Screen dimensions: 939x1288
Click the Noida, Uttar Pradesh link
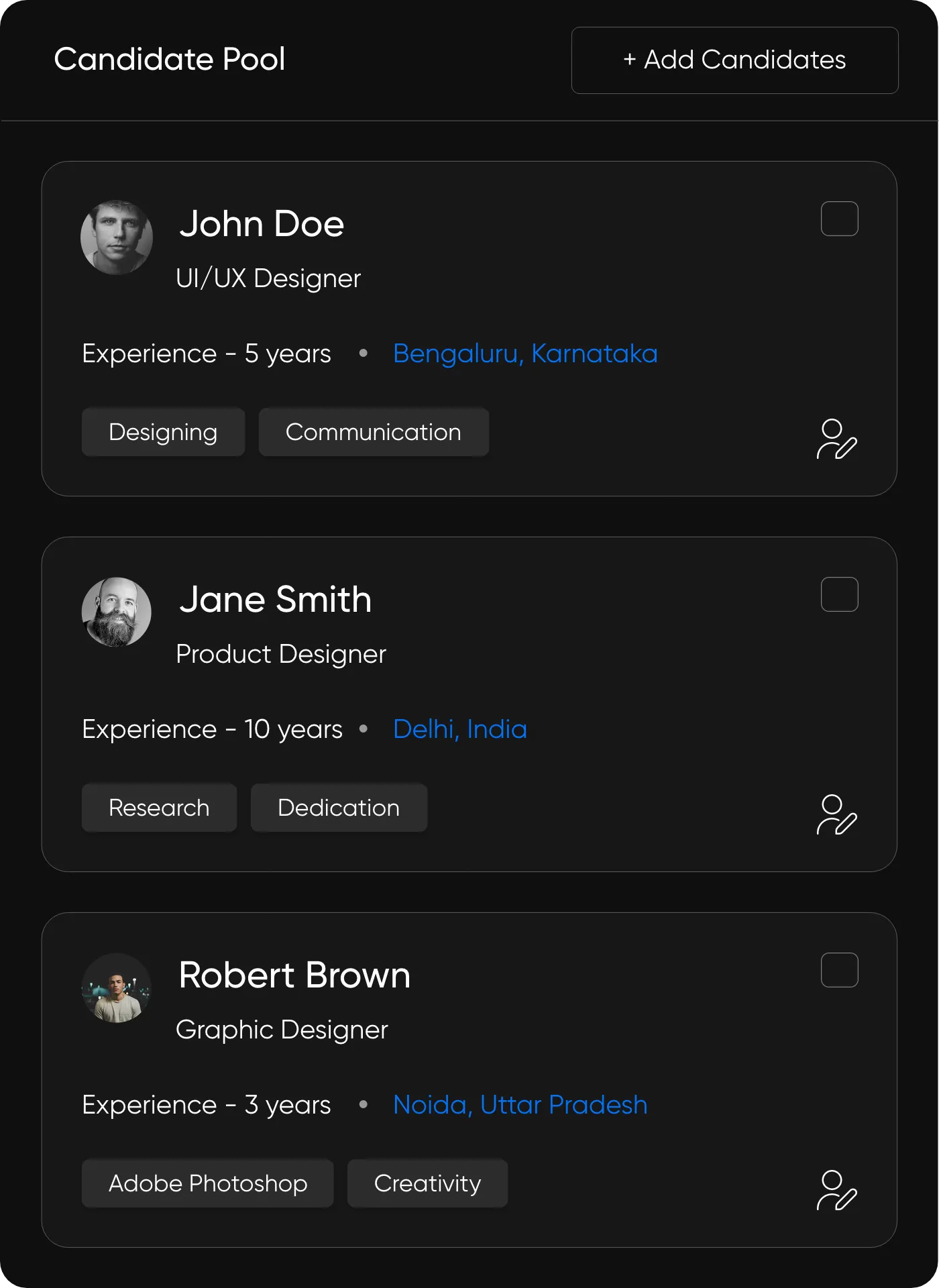click(520, 1105)
